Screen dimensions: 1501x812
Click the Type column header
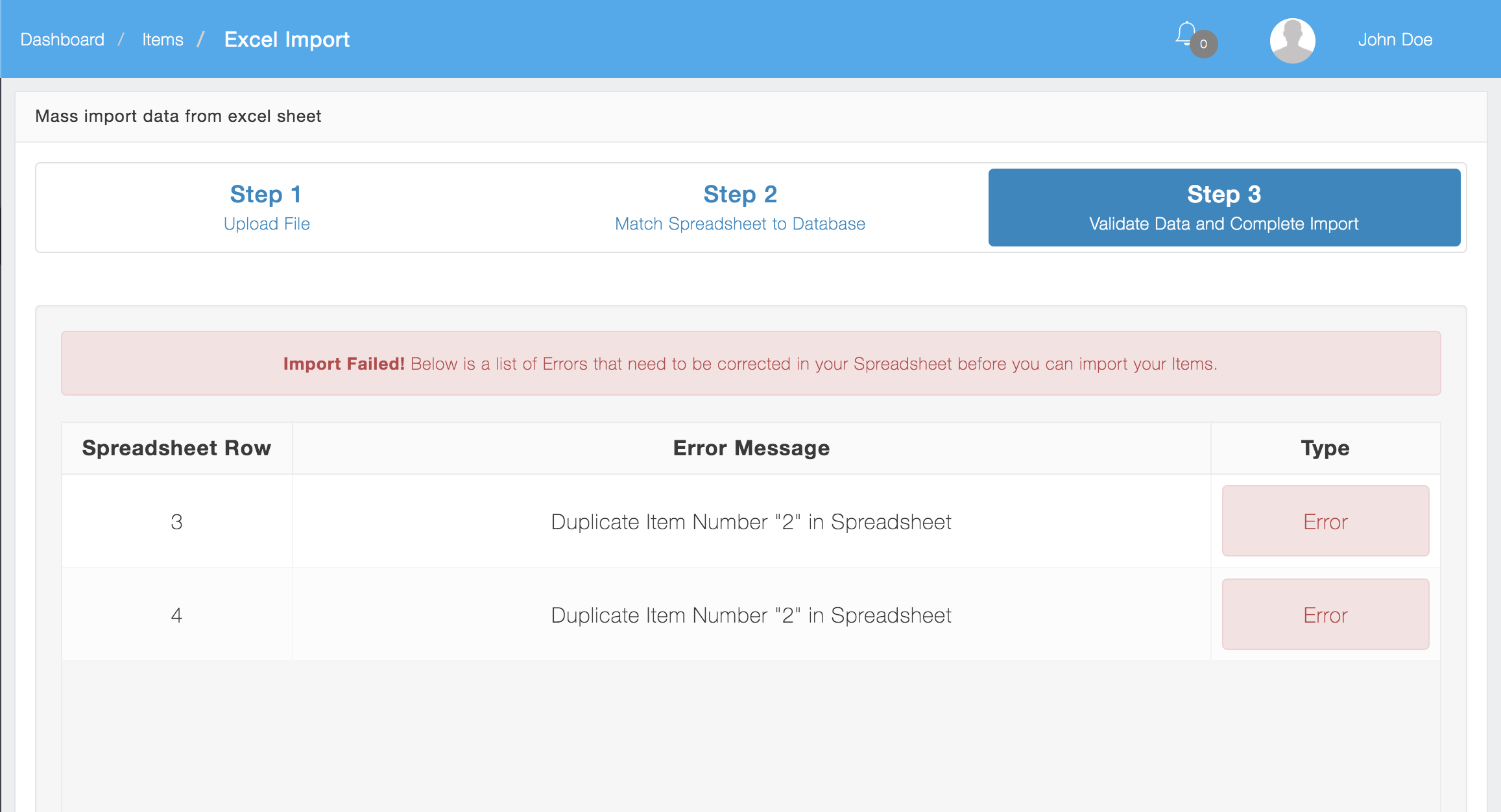point(1325,448)
